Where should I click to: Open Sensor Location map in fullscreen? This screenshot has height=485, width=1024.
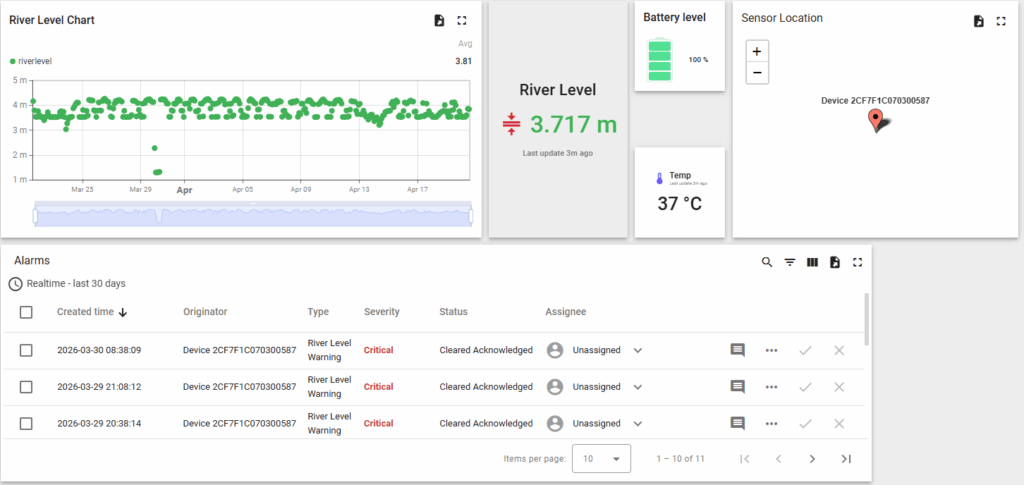[1000, 21]
